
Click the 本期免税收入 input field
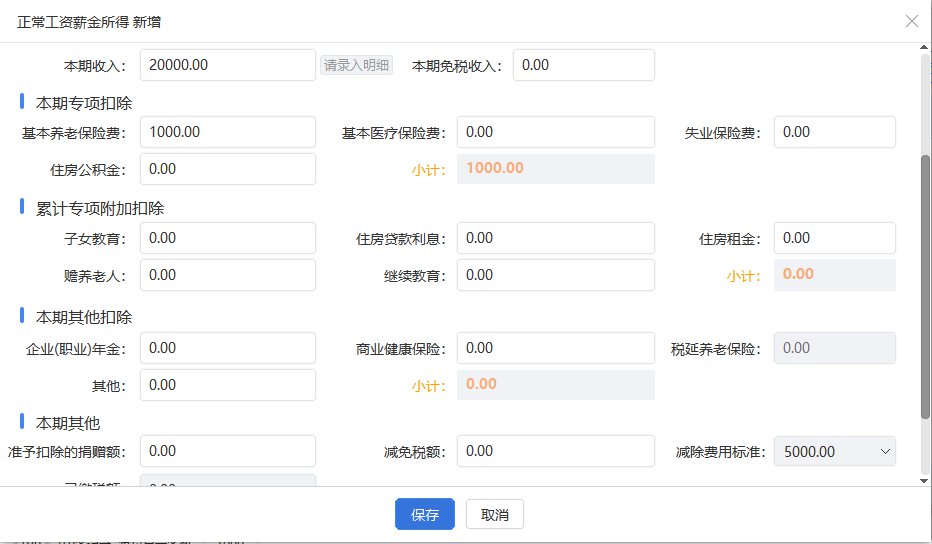[x=583, y=65]
